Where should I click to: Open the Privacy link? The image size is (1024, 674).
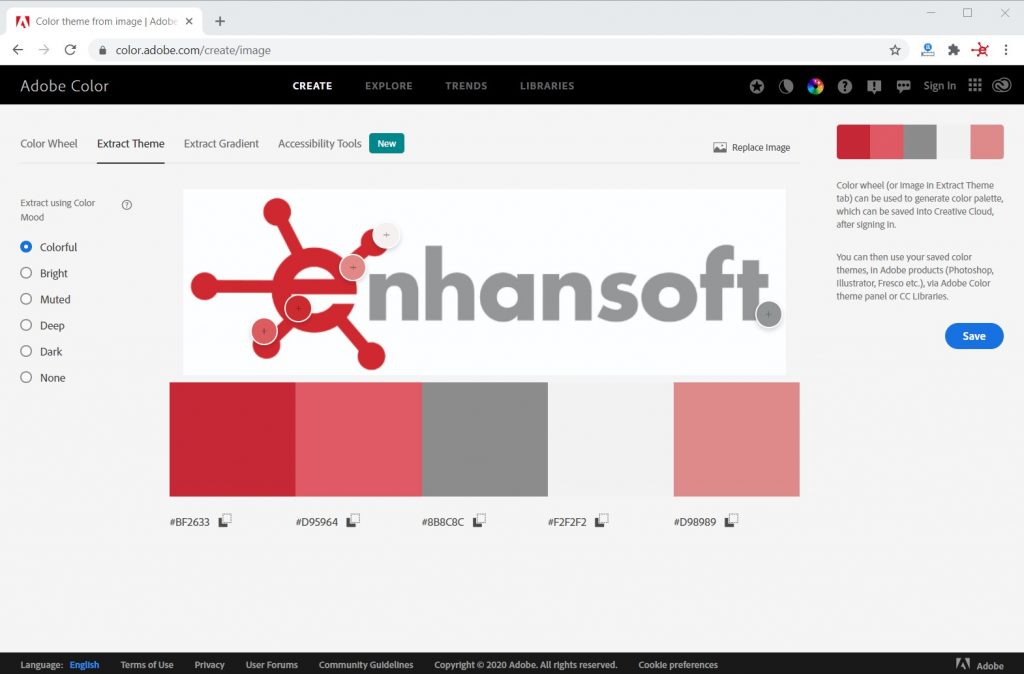[210, 665]
